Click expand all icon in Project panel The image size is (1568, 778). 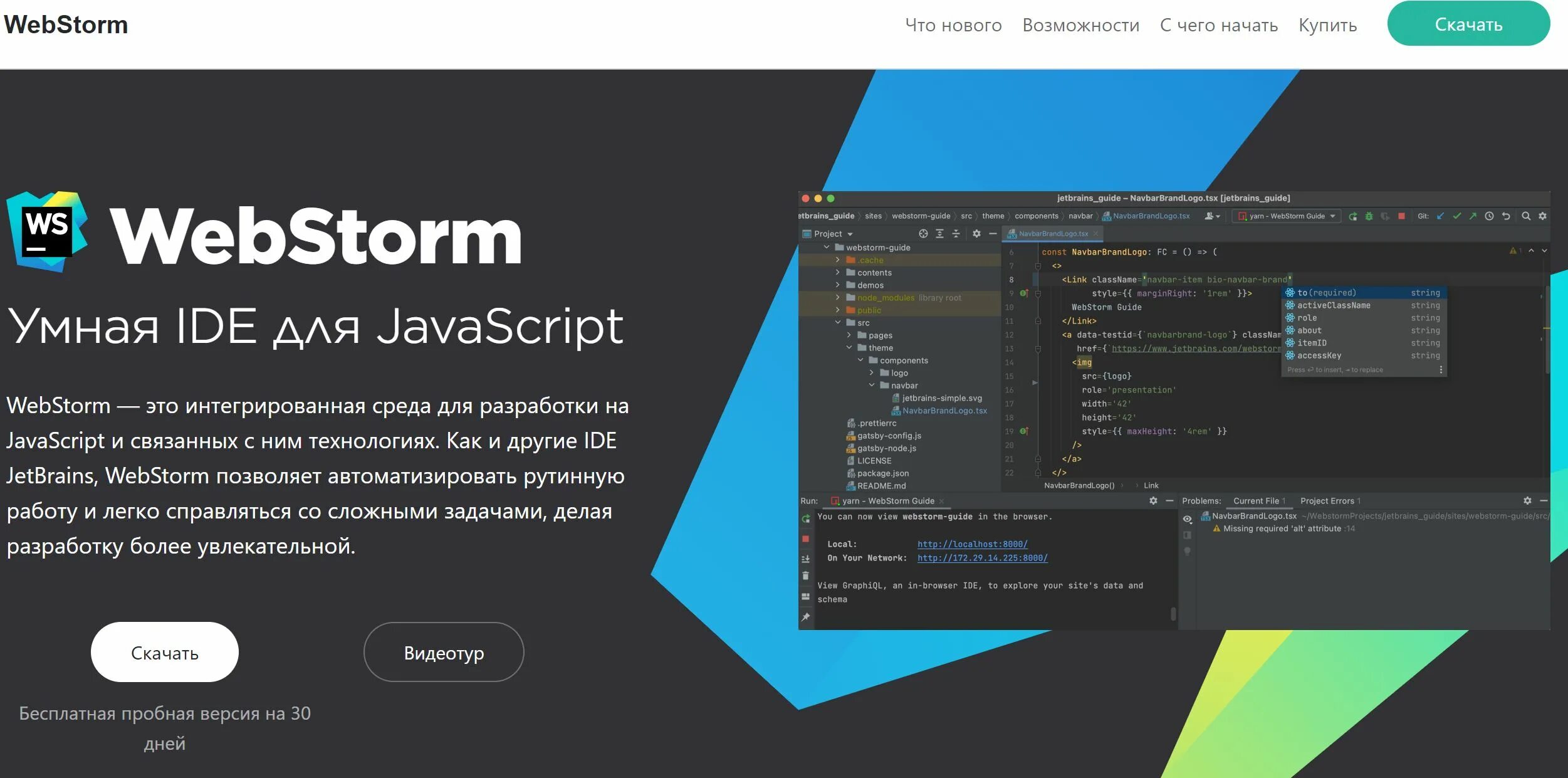(939, 234)
